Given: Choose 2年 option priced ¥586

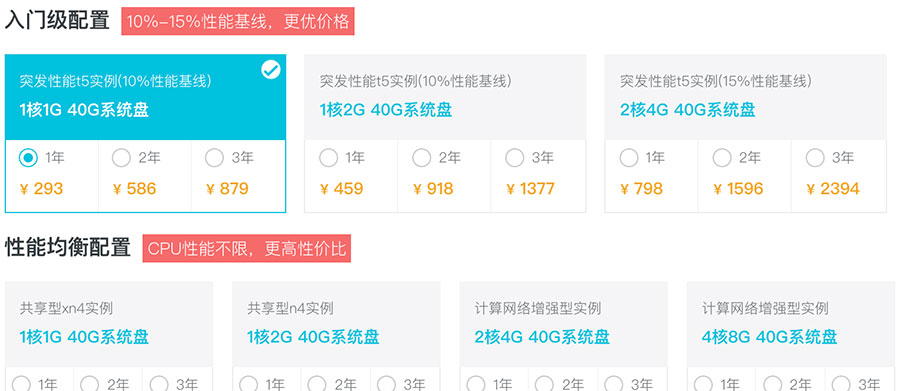Looking at the screenshot, I should coord(121,157).
